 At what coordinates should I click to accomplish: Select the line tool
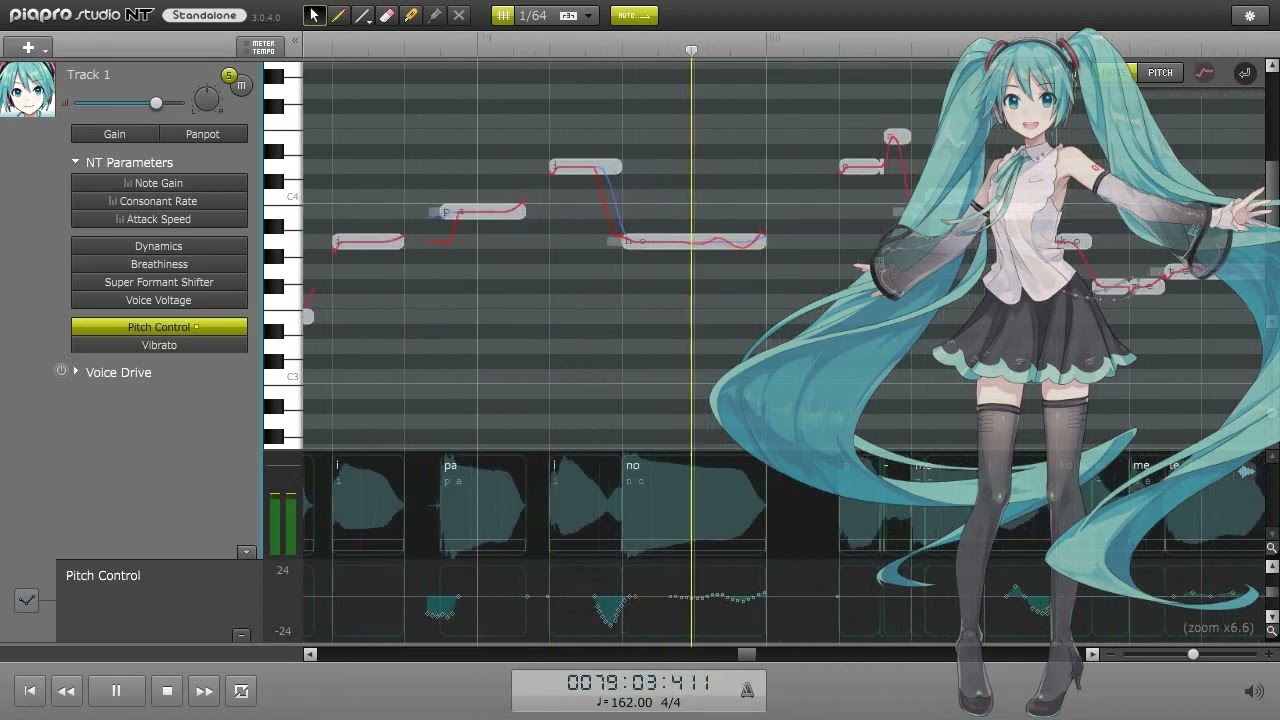[x=362, y=16]
